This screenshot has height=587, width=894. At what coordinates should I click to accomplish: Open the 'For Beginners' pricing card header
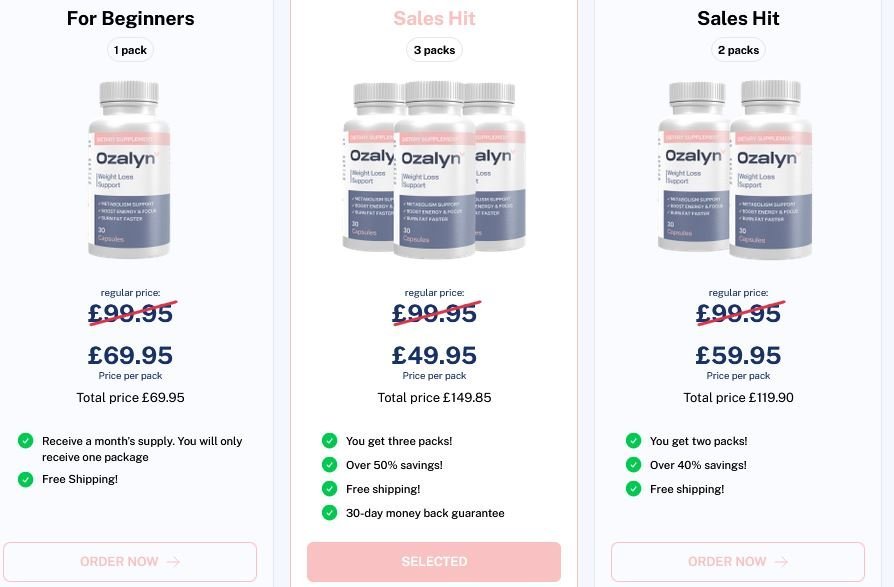[130, 18]
